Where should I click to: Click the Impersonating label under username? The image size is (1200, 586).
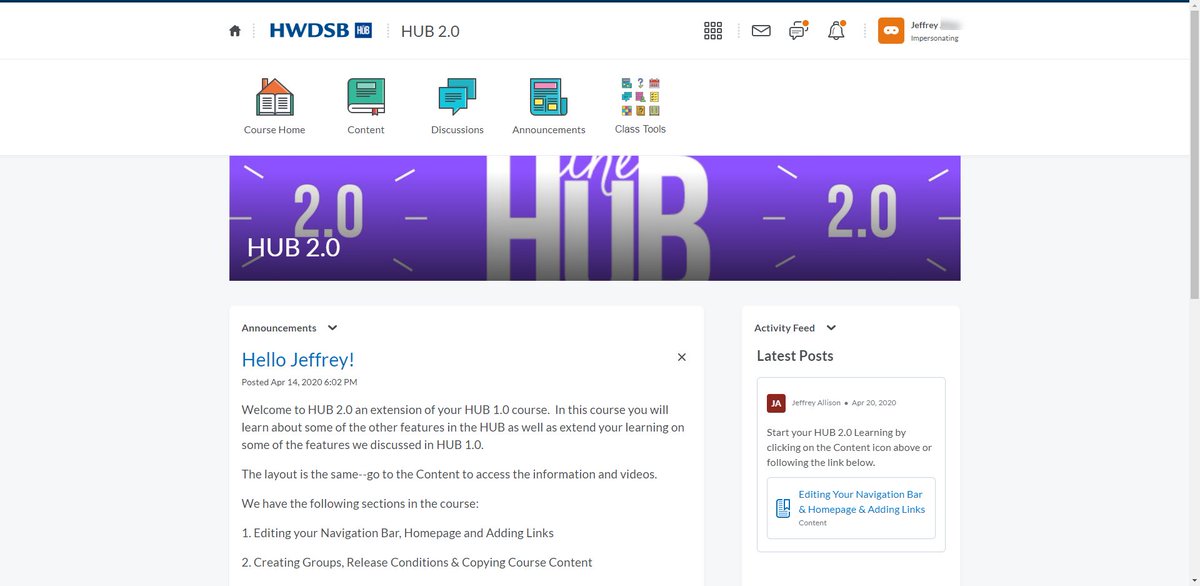(x=934, y=38)
